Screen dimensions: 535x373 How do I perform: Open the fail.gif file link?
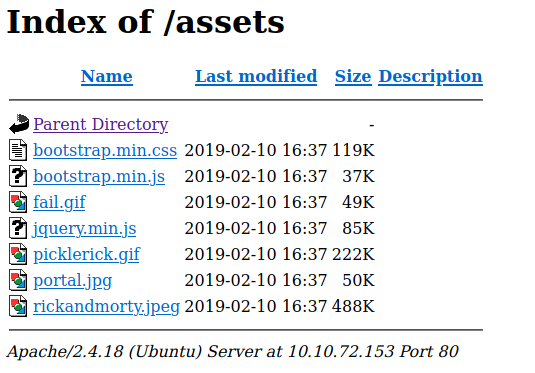(59, 202)
